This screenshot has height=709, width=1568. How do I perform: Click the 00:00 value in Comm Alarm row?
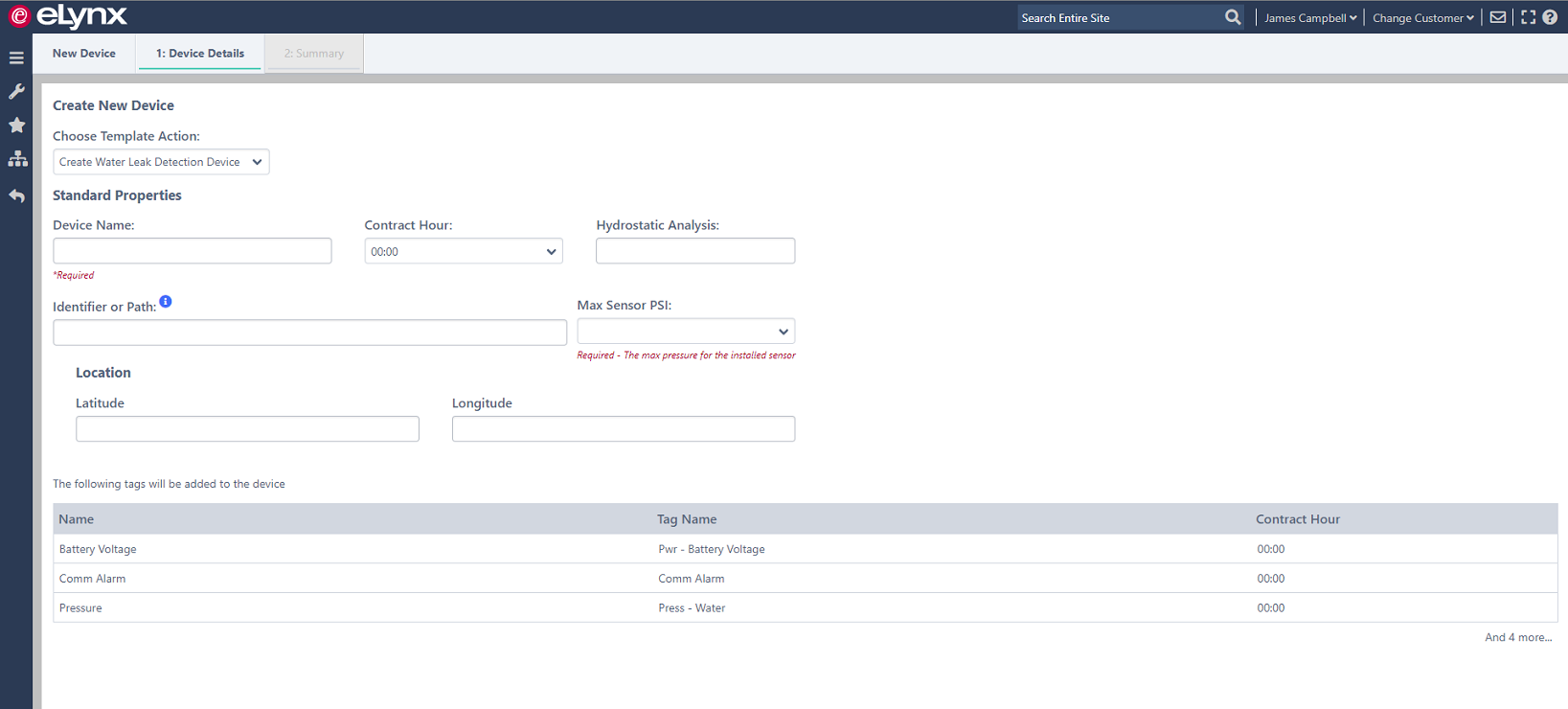coord(1271,579)
